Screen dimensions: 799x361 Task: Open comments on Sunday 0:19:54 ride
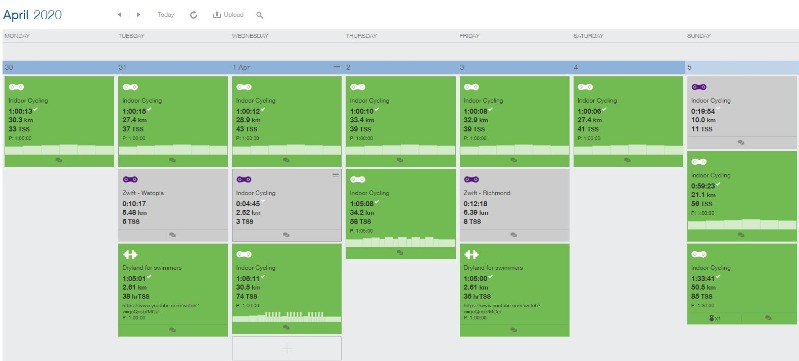pos(741,143)
